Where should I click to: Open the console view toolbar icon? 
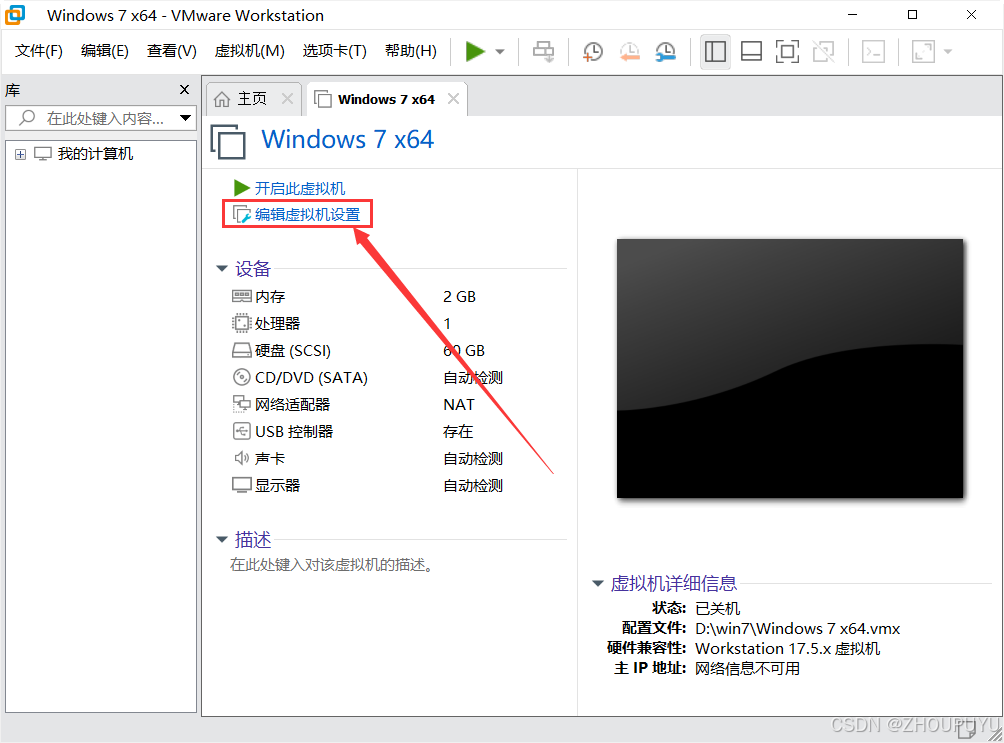coord(873,51)
